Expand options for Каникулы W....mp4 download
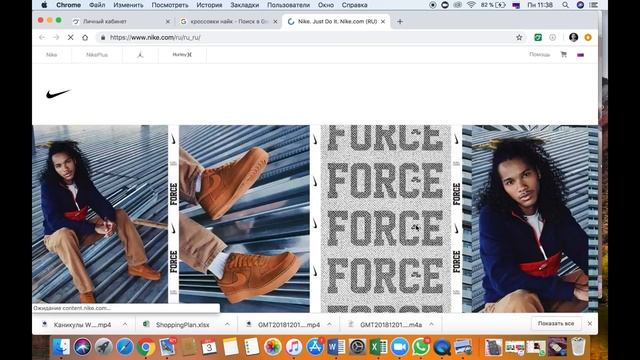The width and height of the screenshot is (640, 360). tap(125, 324)
